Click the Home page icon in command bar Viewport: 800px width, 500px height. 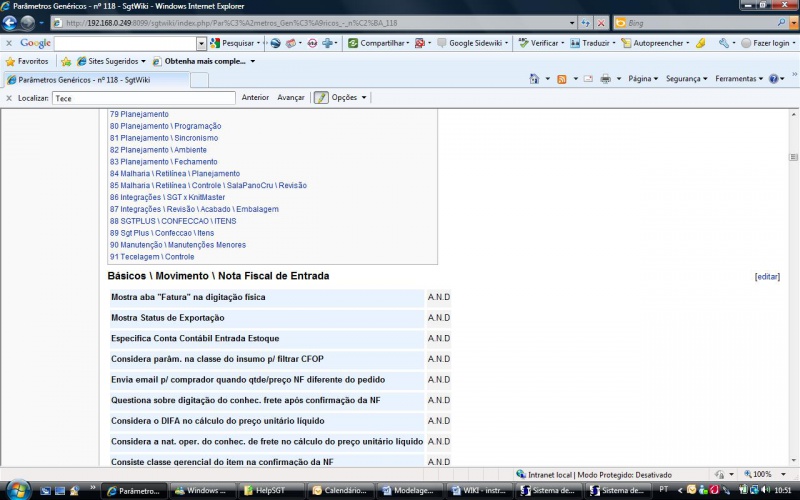[x=534, y=79]
